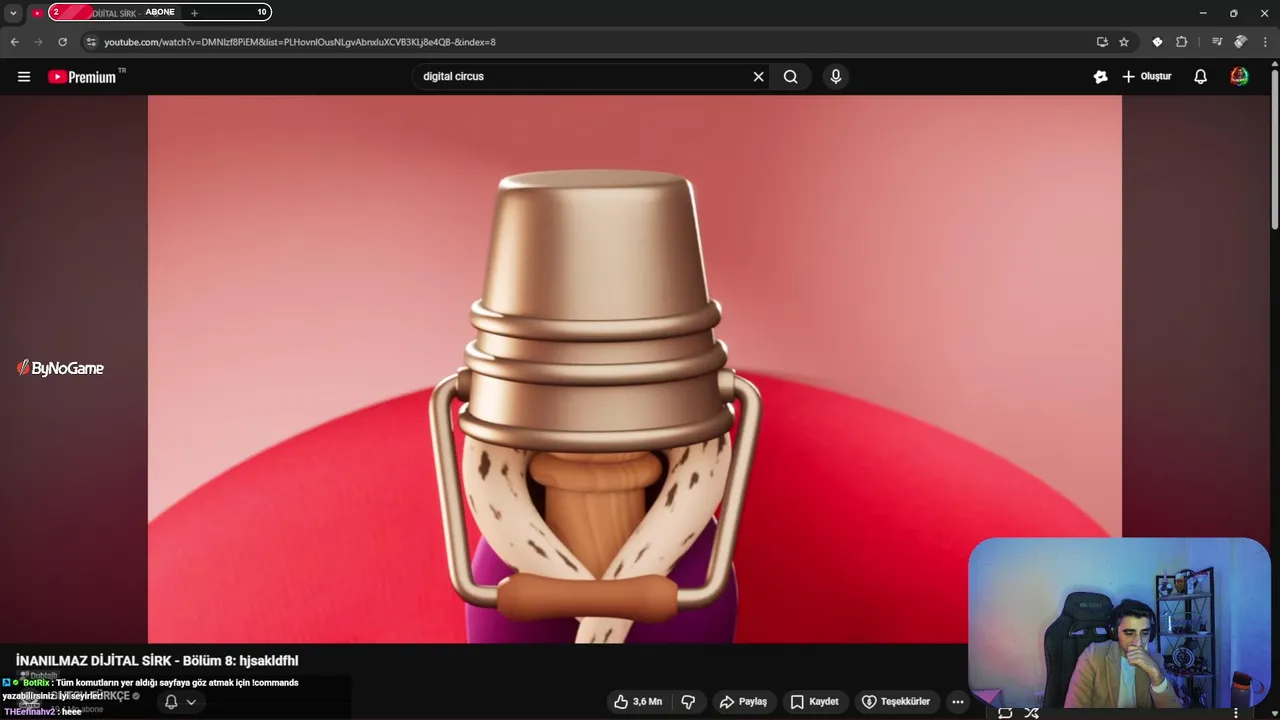Toggle playlist shuffle icon
This screenshot has width=1280, height=720.
[x=1031, y=712]
